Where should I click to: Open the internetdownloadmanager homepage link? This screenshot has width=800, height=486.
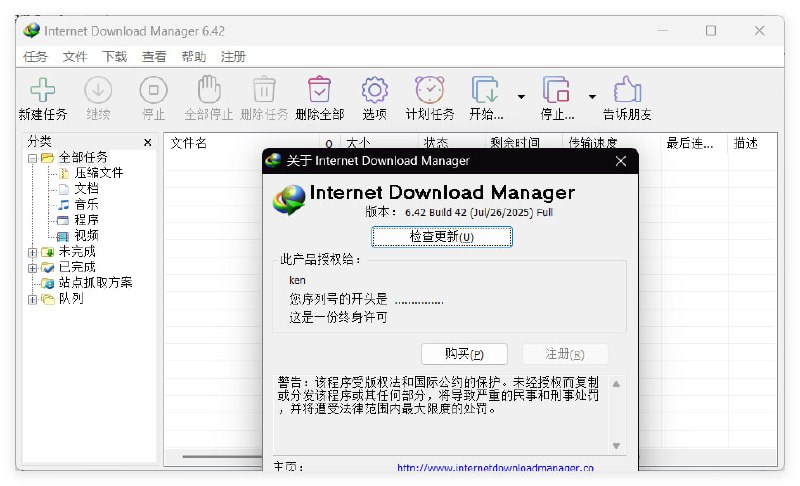[495, 467]
